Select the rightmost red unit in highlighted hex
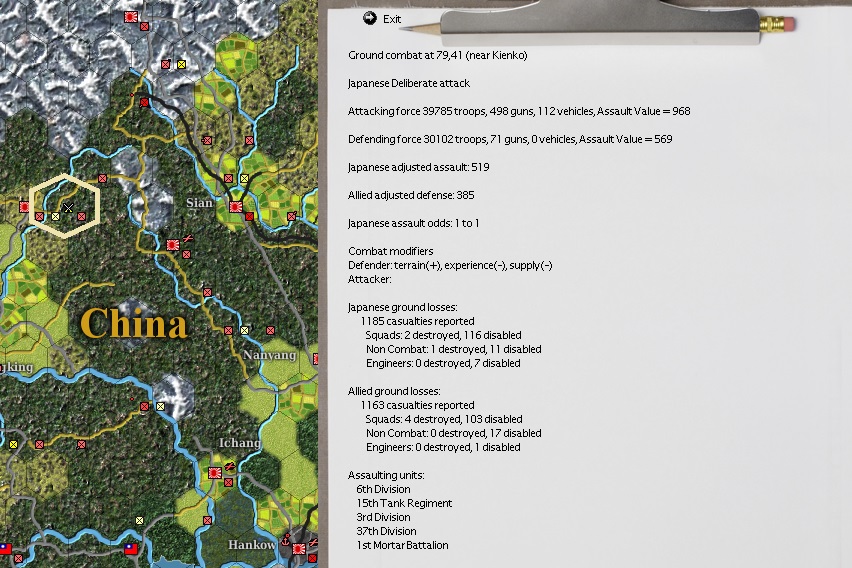 81,216
